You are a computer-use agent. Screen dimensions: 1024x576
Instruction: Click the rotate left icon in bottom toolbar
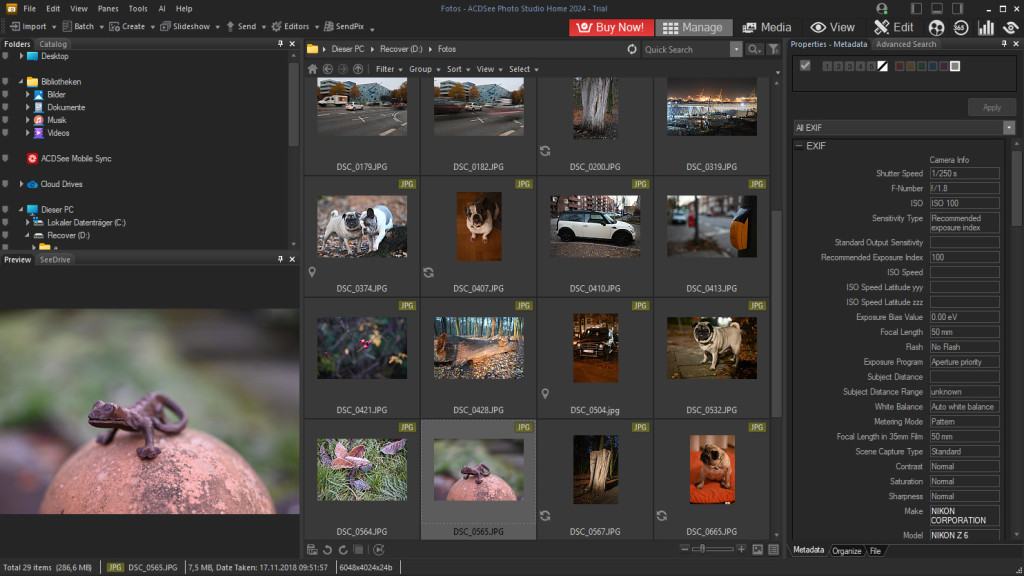328,549
